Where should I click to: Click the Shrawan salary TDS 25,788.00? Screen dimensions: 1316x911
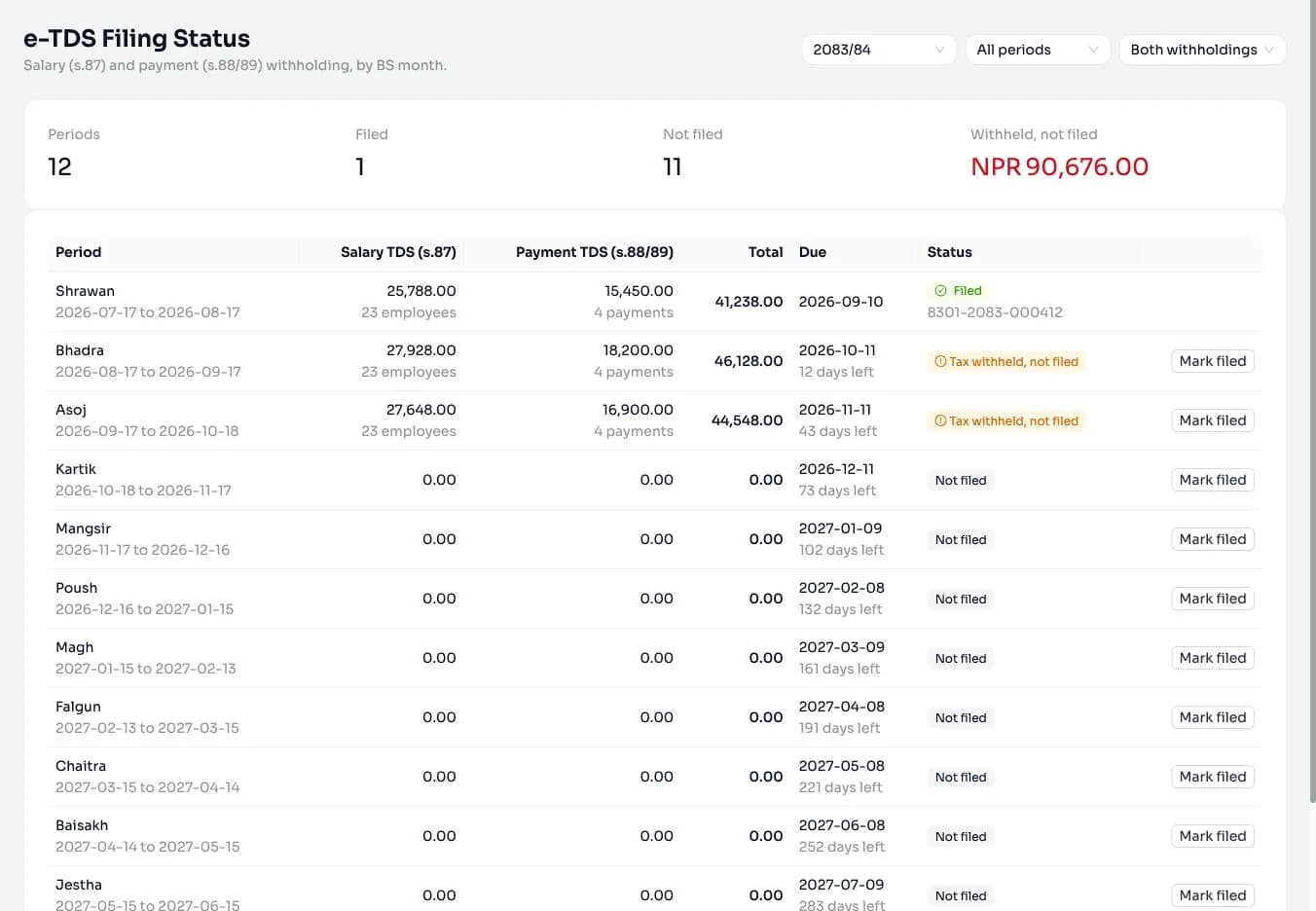click(x=420, y=291)
